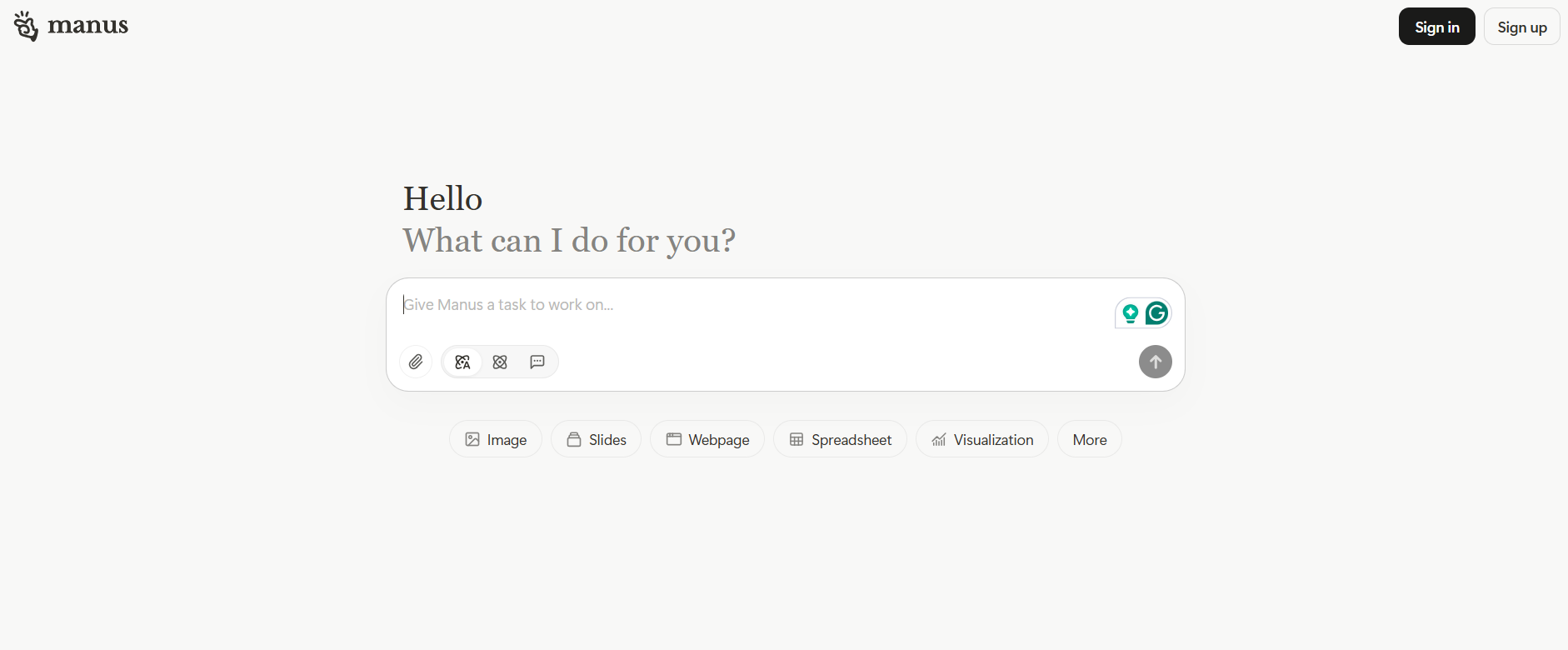Choose the Webpage task chip

(707, 439)
